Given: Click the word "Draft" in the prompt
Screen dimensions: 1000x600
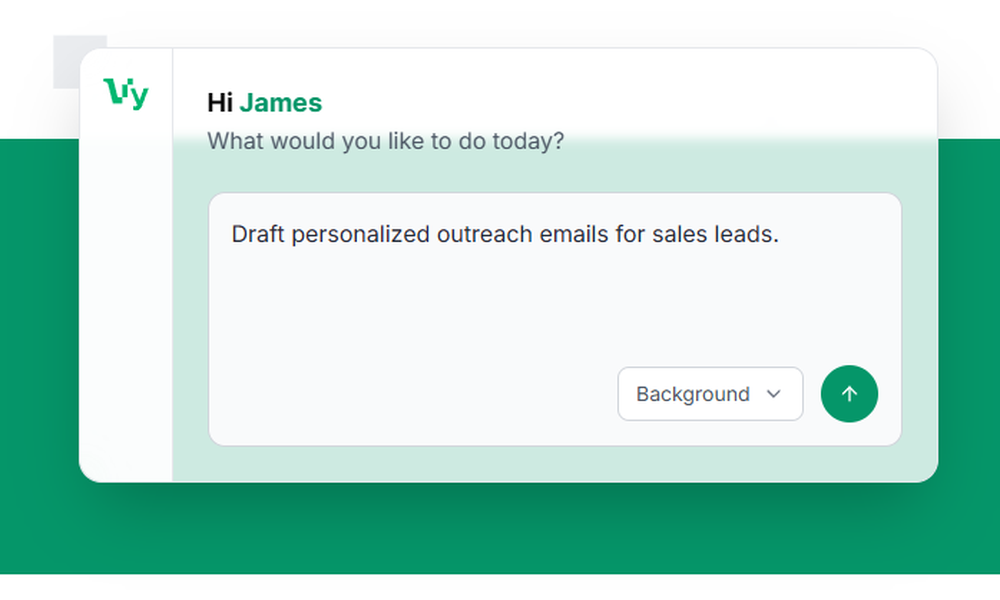Looking at the screenshot, I should tap(258, 235).
